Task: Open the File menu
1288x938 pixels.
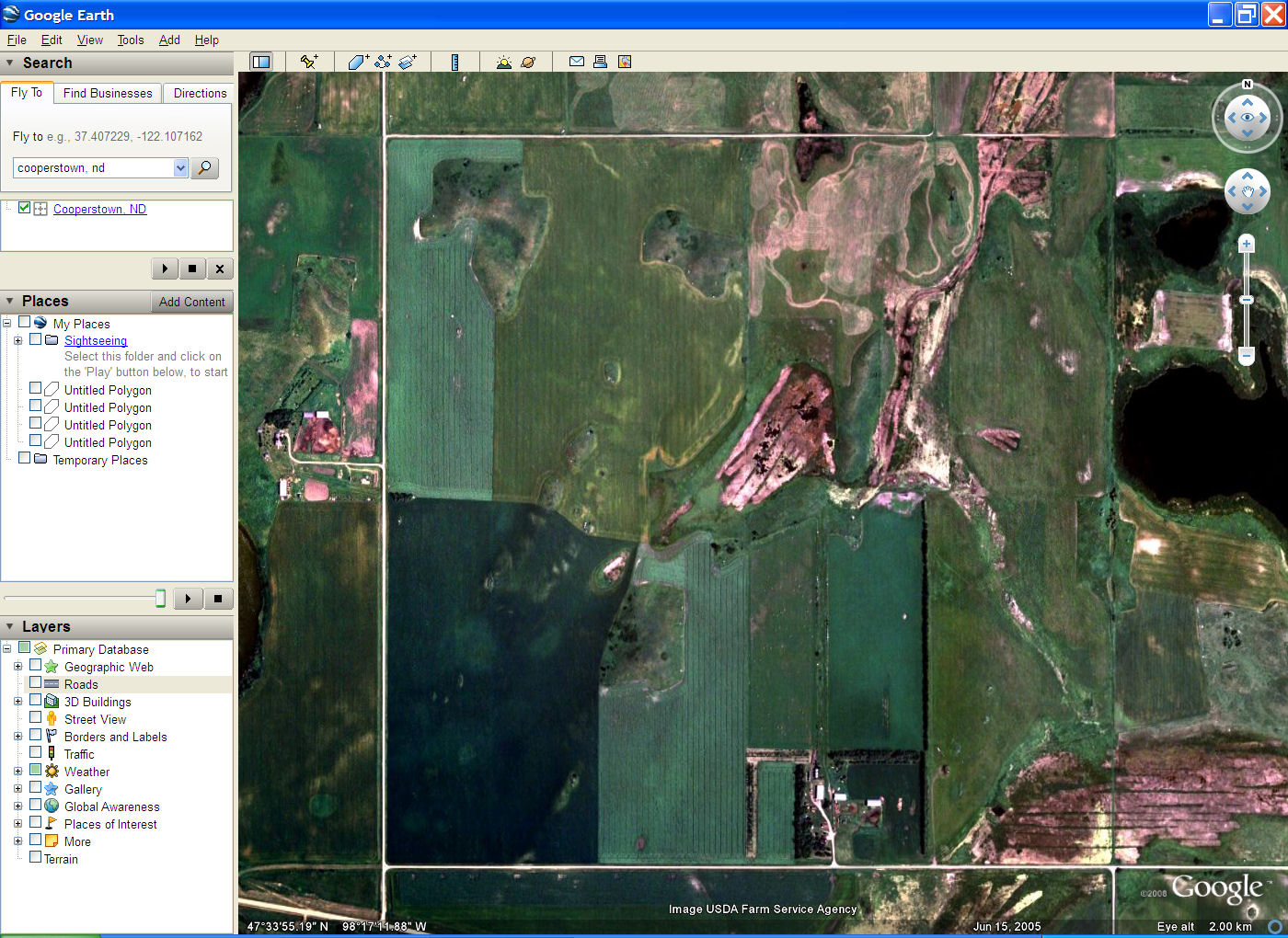Action: (17, 40)
